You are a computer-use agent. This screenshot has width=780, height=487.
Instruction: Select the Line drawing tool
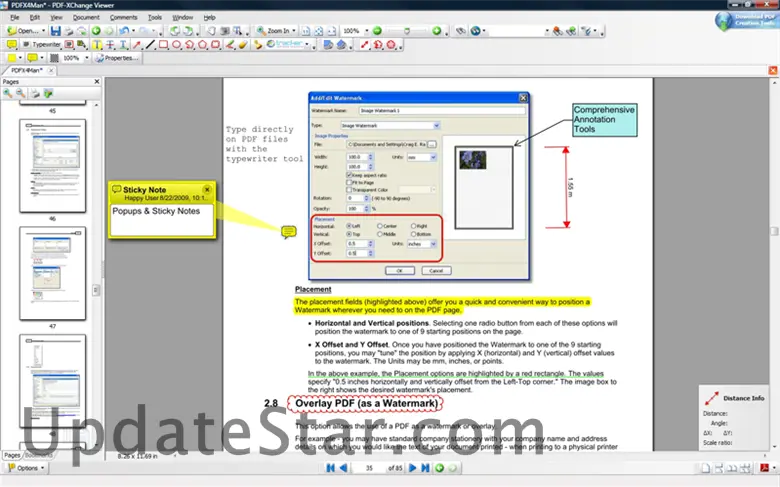click(x=150, y=45)
